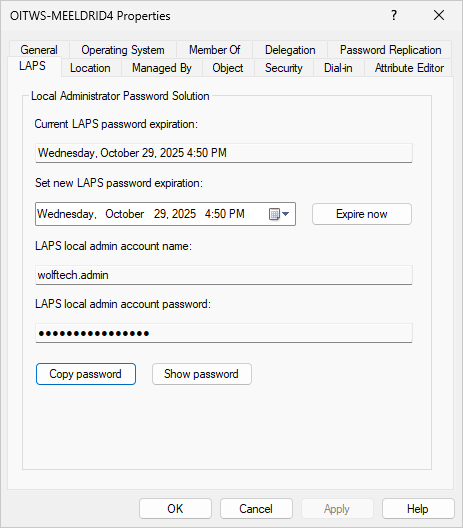Go to the Delegation tab
The image size is (463, 528).
(290, 50)
